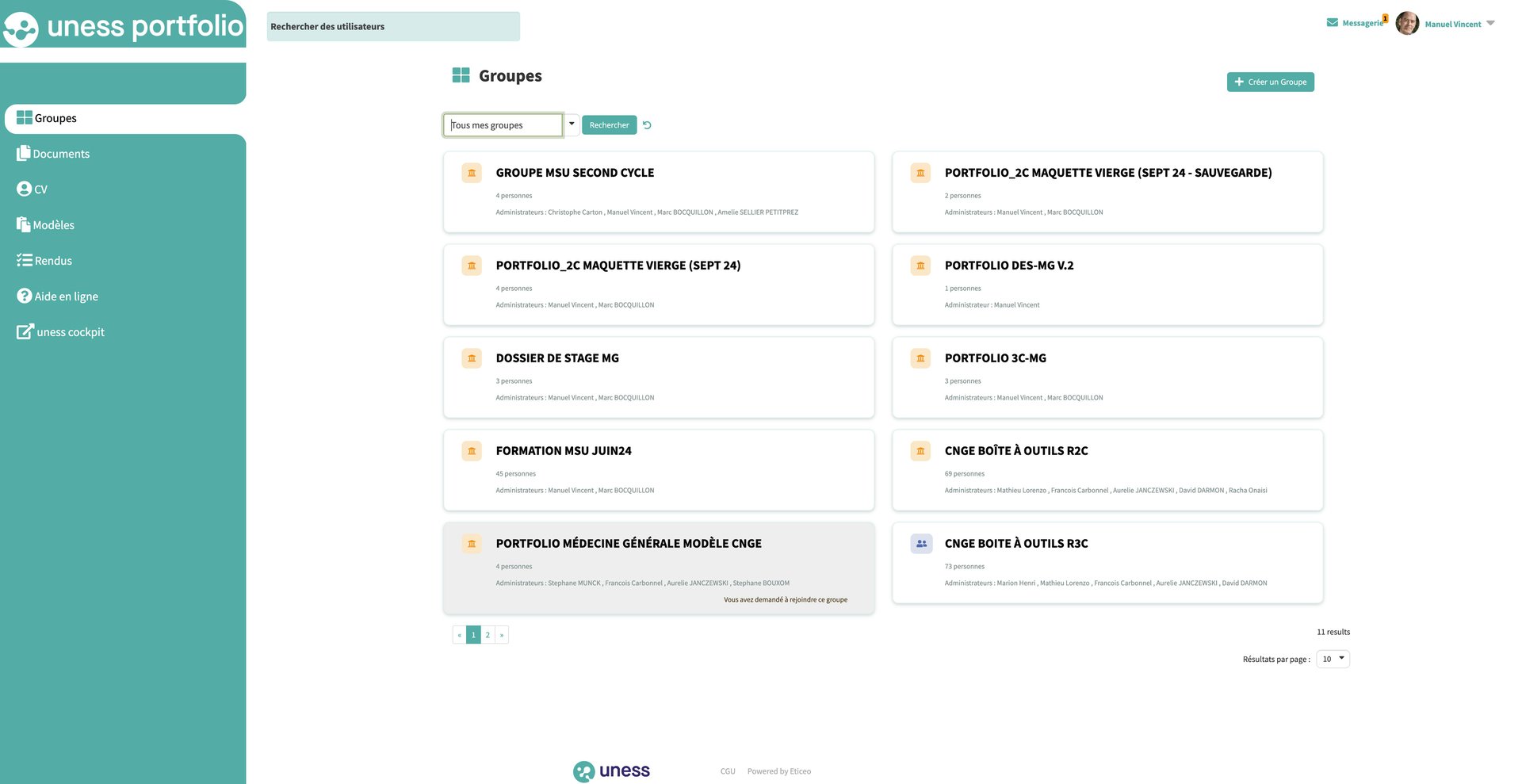
Task: Open the results per page dropdown
Action: [1333, 659]
